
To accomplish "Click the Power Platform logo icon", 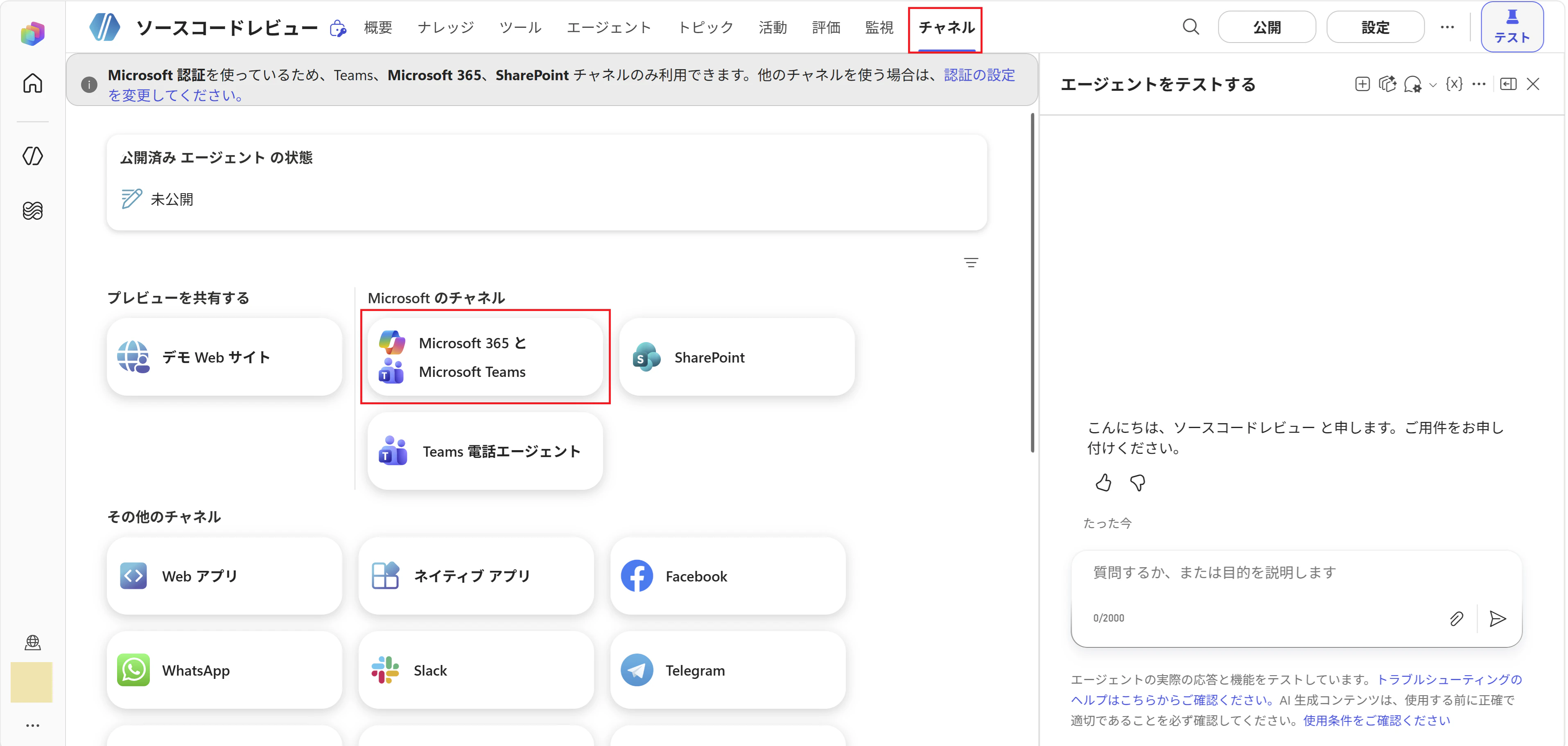I will 33,33.
